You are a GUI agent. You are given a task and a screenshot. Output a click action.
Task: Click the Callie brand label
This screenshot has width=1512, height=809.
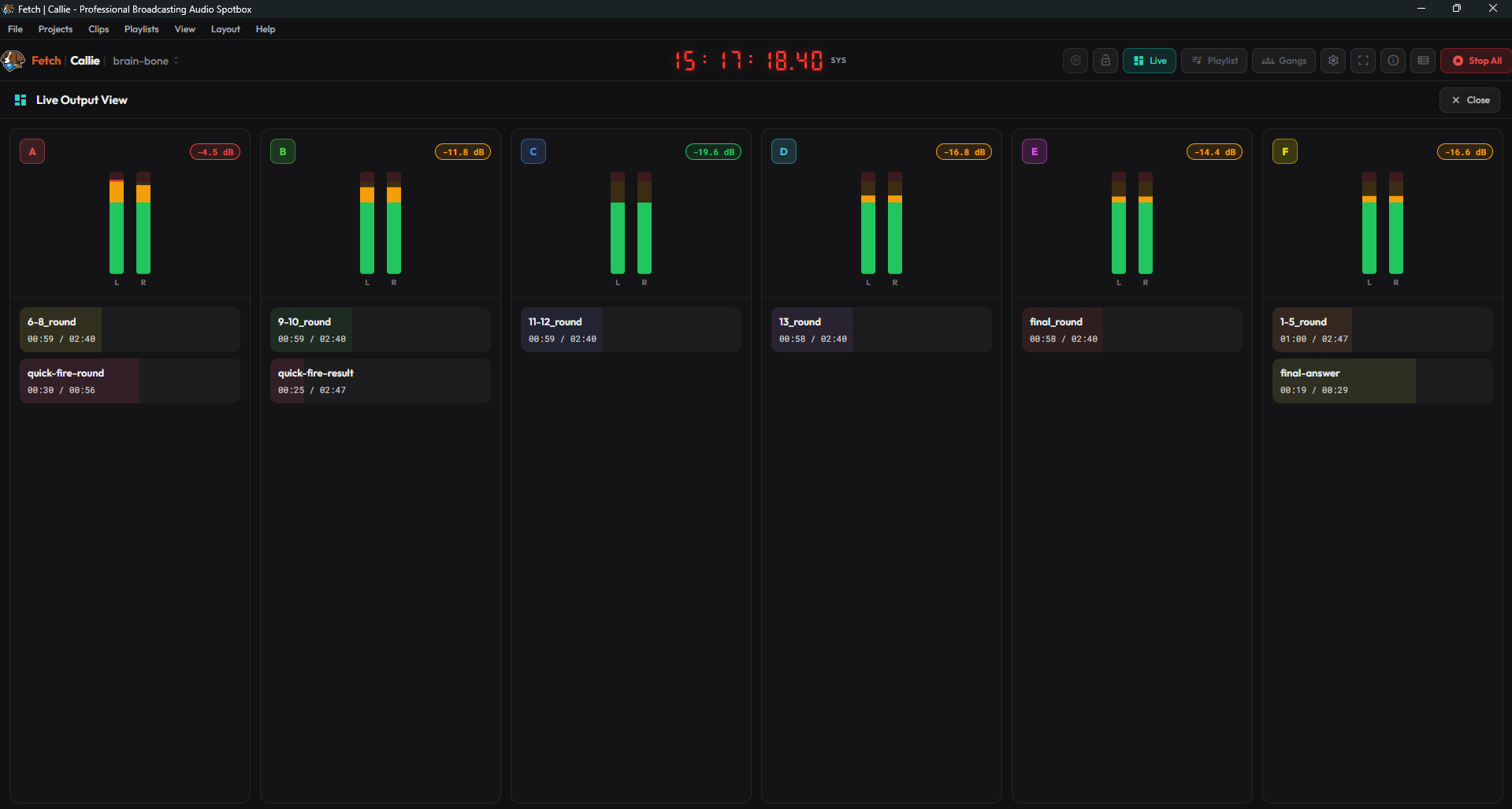(x=85, y=61)
